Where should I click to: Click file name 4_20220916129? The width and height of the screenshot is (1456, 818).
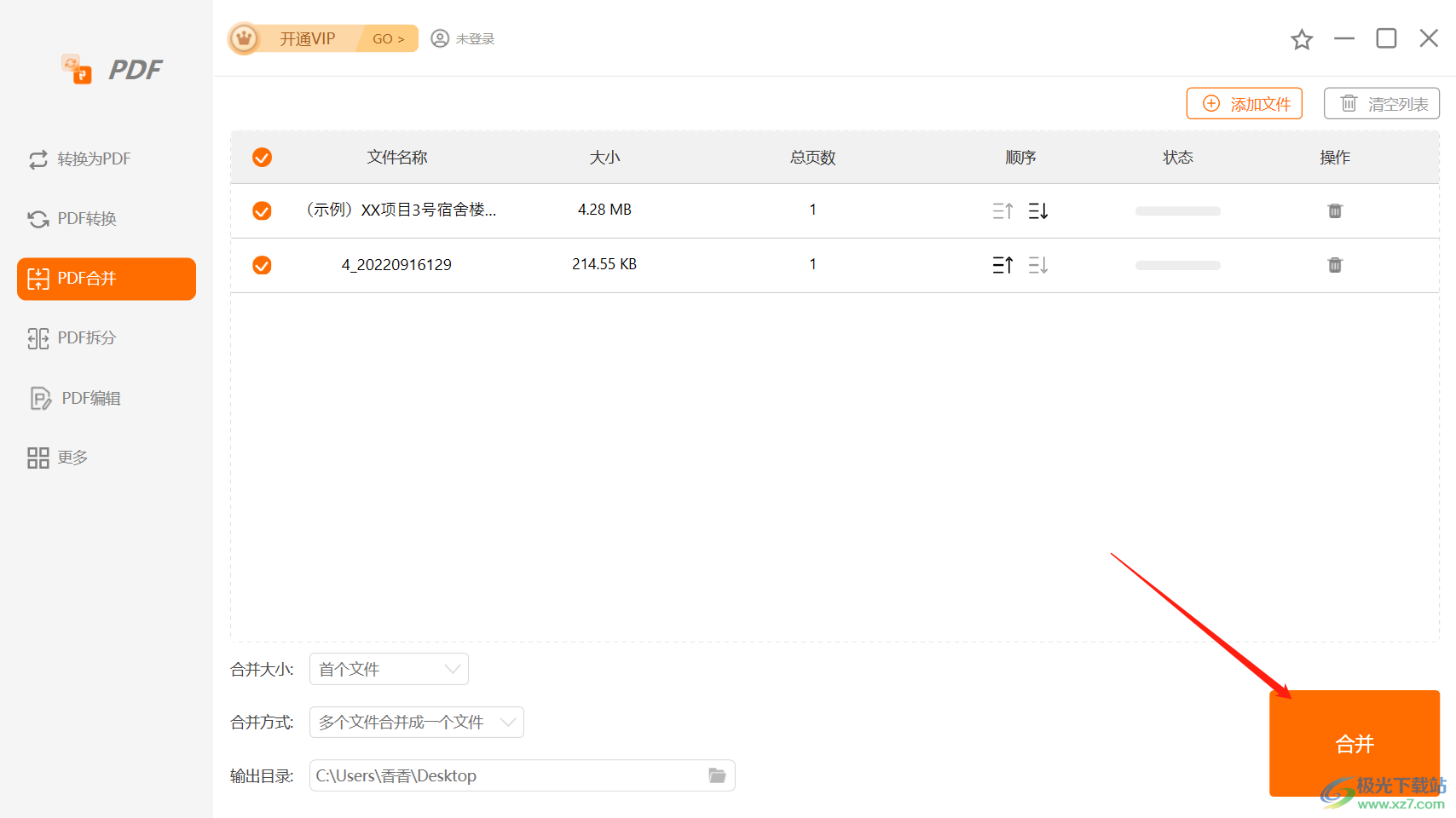(396, 264)
